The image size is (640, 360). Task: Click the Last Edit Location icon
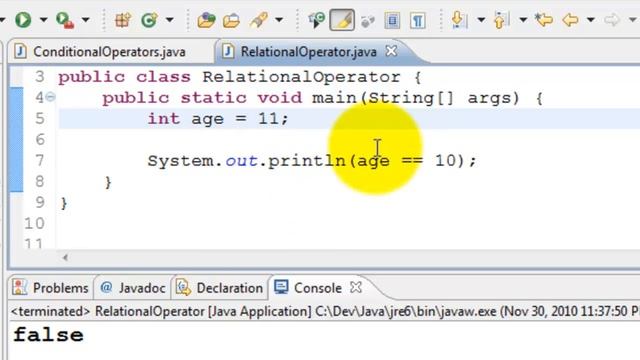[544, 20]
